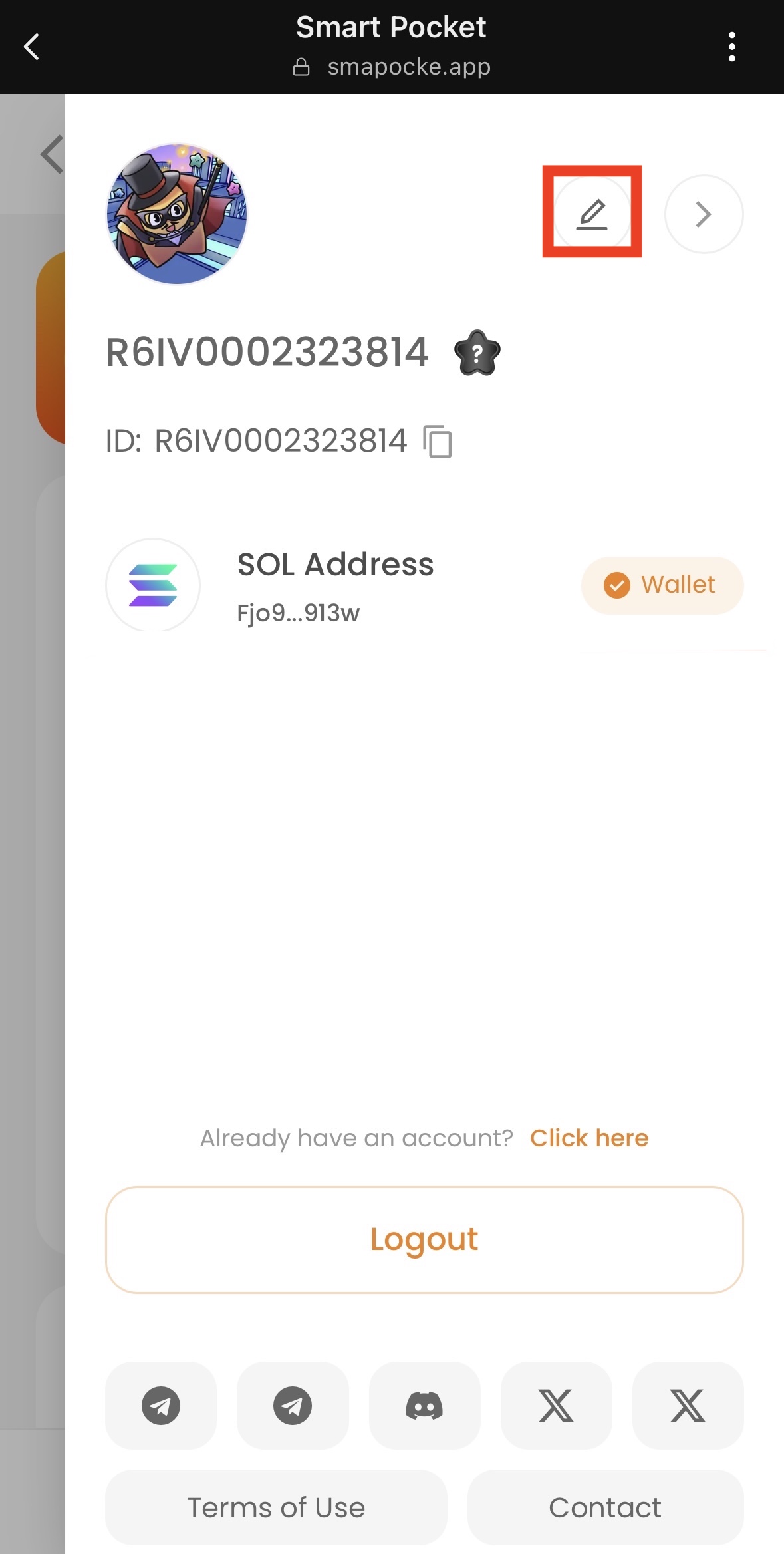The height and width of the screenshot is (1554, 784).
Task: Open the Contact page
Action: (x=605, y=1507)
